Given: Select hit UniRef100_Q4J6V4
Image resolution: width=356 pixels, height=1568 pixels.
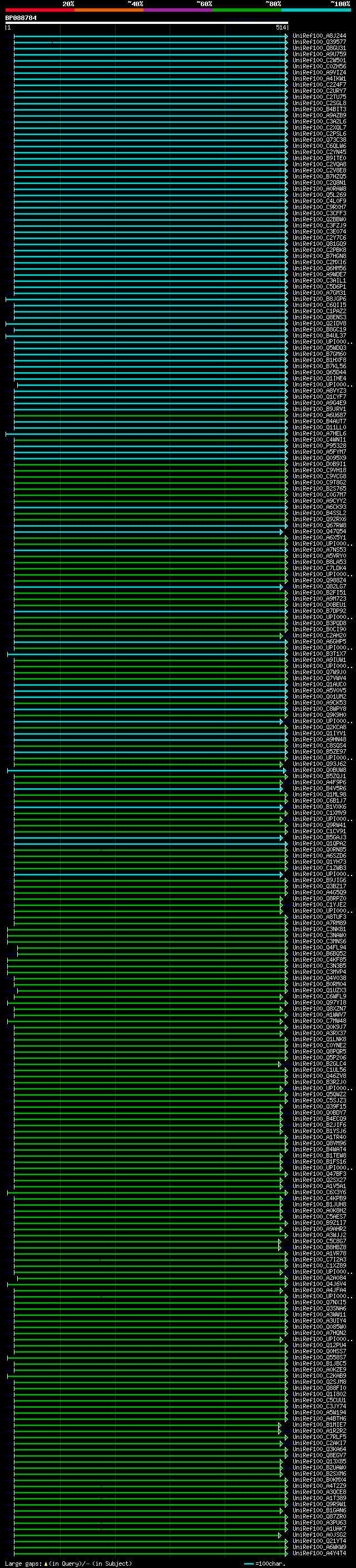Looking at the screenshot, I should coord(319,1284).
